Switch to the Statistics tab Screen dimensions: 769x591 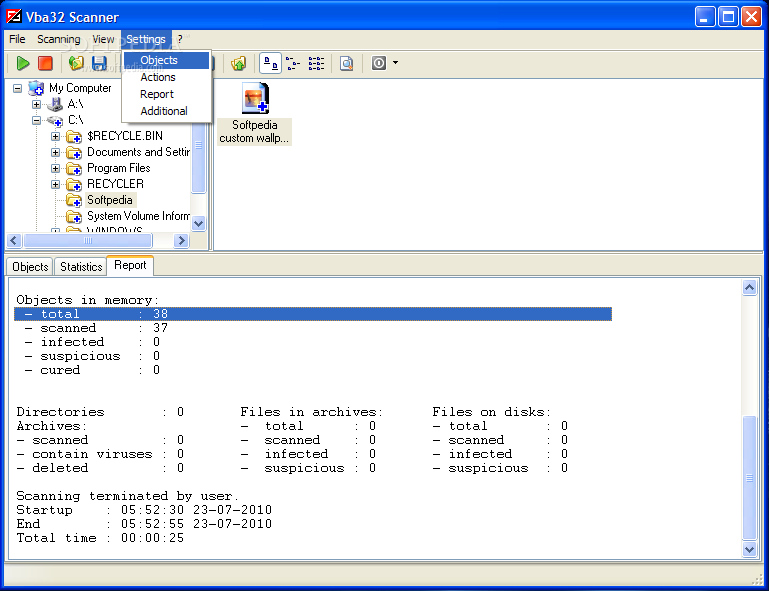81,267
